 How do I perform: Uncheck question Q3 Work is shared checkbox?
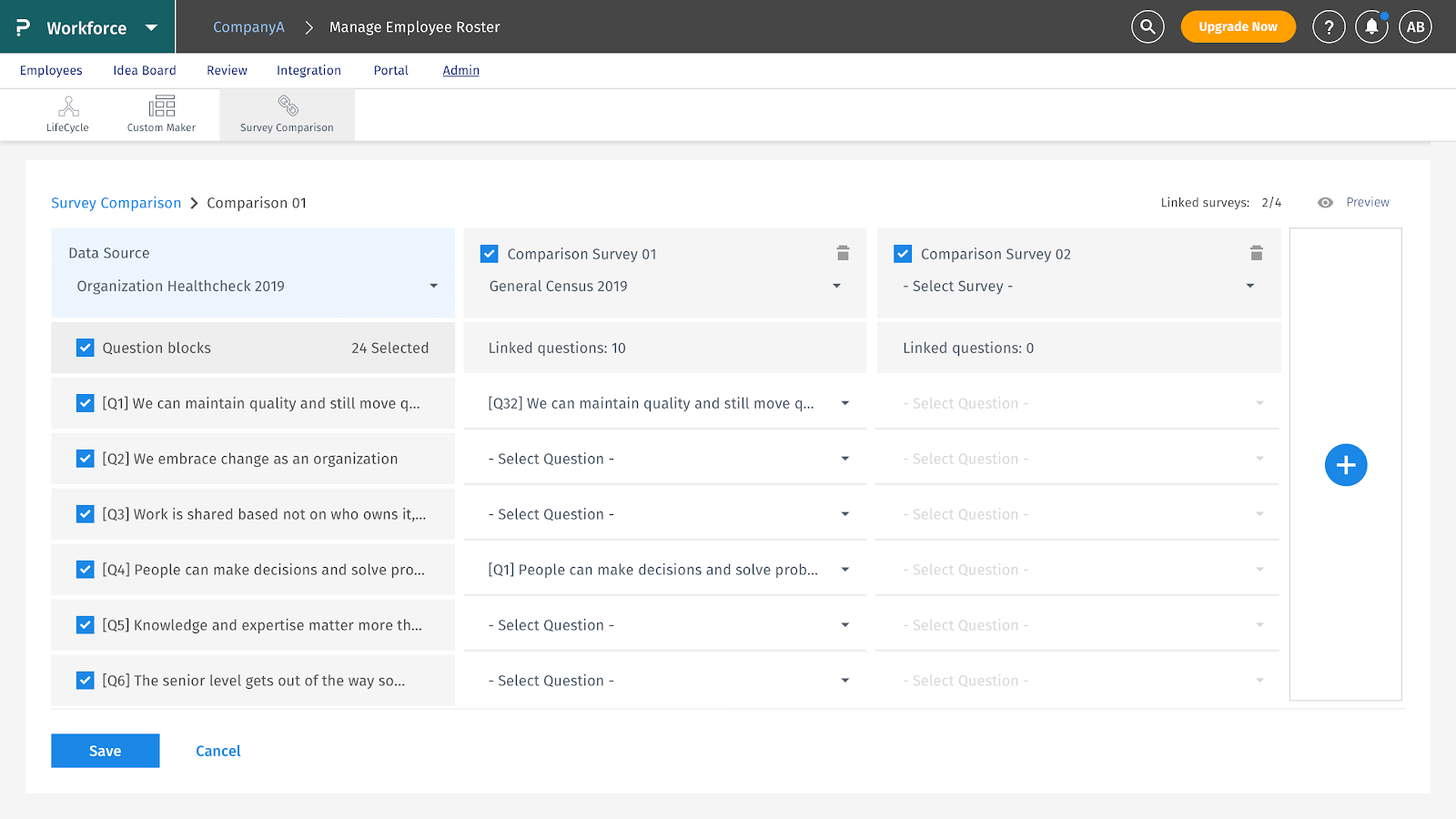[x=86, y=514]
